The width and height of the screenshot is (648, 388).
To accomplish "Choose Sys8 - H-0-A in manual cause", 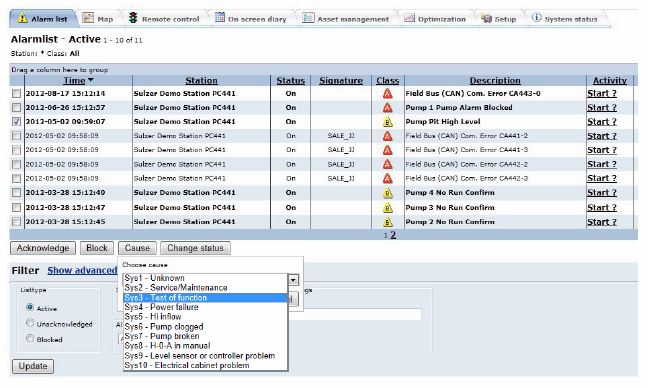I will click(205, 345).
